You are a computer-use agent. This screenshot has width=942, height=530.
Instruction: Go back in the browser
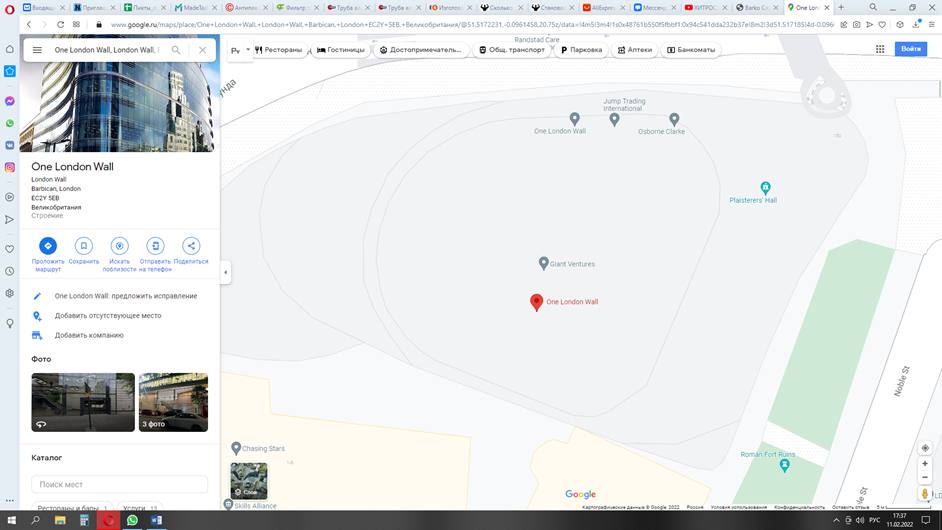click(x=29, y=25)
